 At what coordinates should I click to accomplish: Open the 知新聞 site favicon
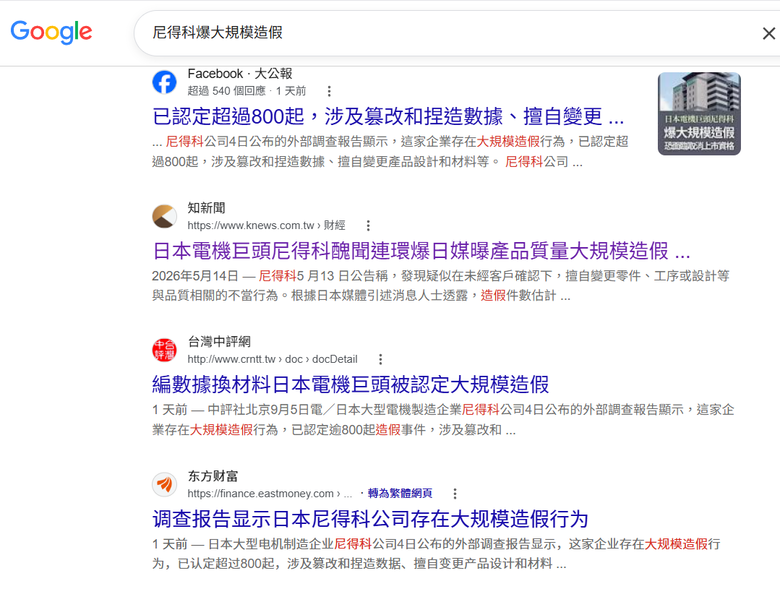click(x=164, y=216)
